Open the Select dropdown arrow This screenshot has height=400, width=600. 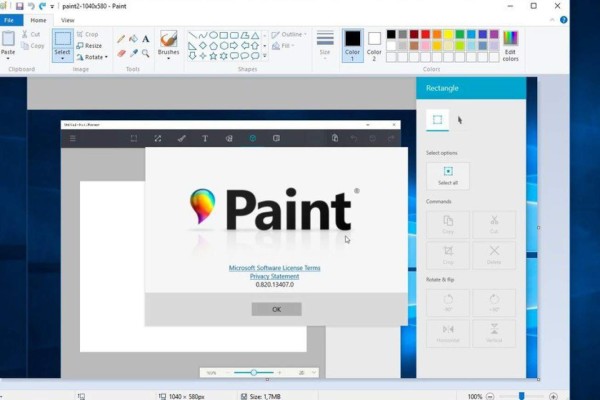[62, 59]
